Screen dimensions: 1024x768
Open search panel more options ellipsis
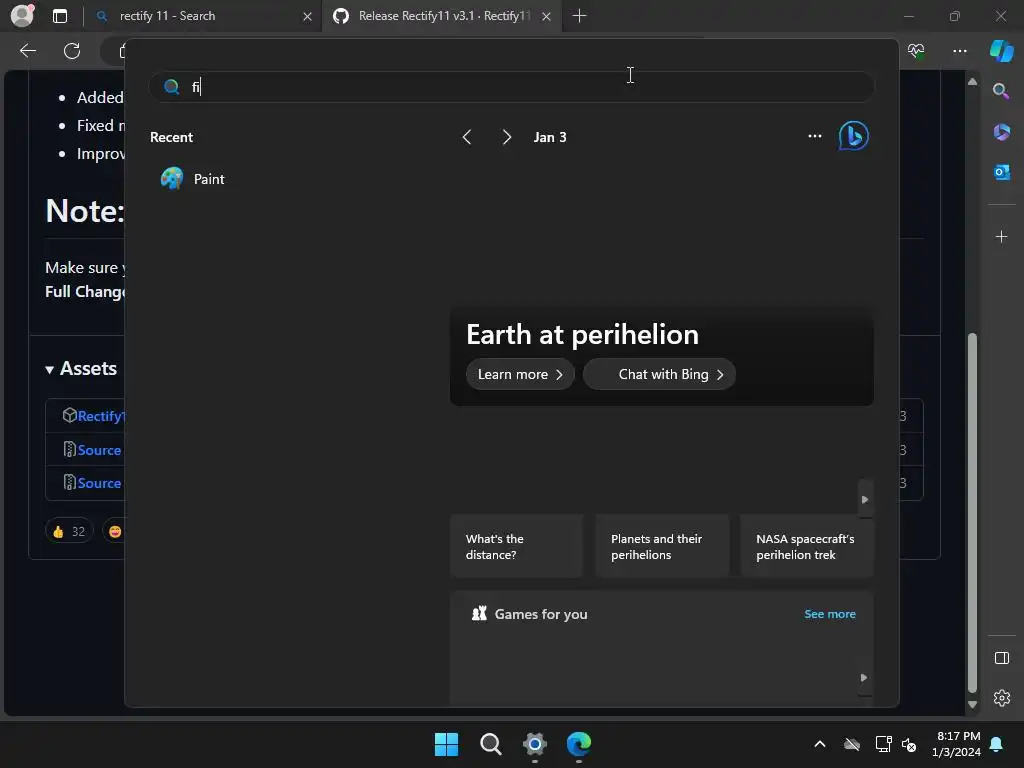click(x=814, y=136)
